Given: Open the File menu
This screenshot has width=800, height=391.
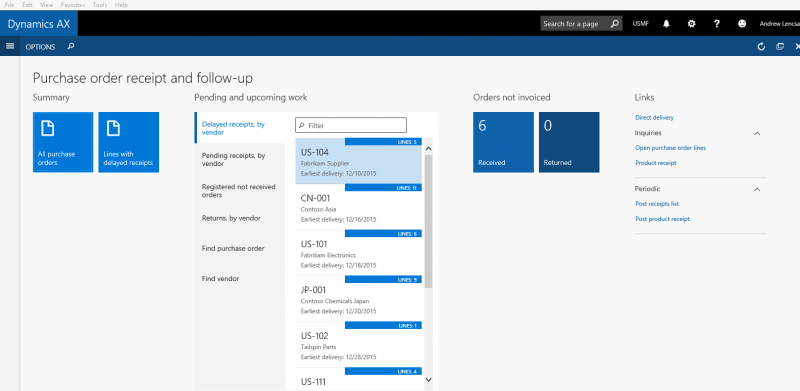Looking at the screenshot, I should click(9, 5).
